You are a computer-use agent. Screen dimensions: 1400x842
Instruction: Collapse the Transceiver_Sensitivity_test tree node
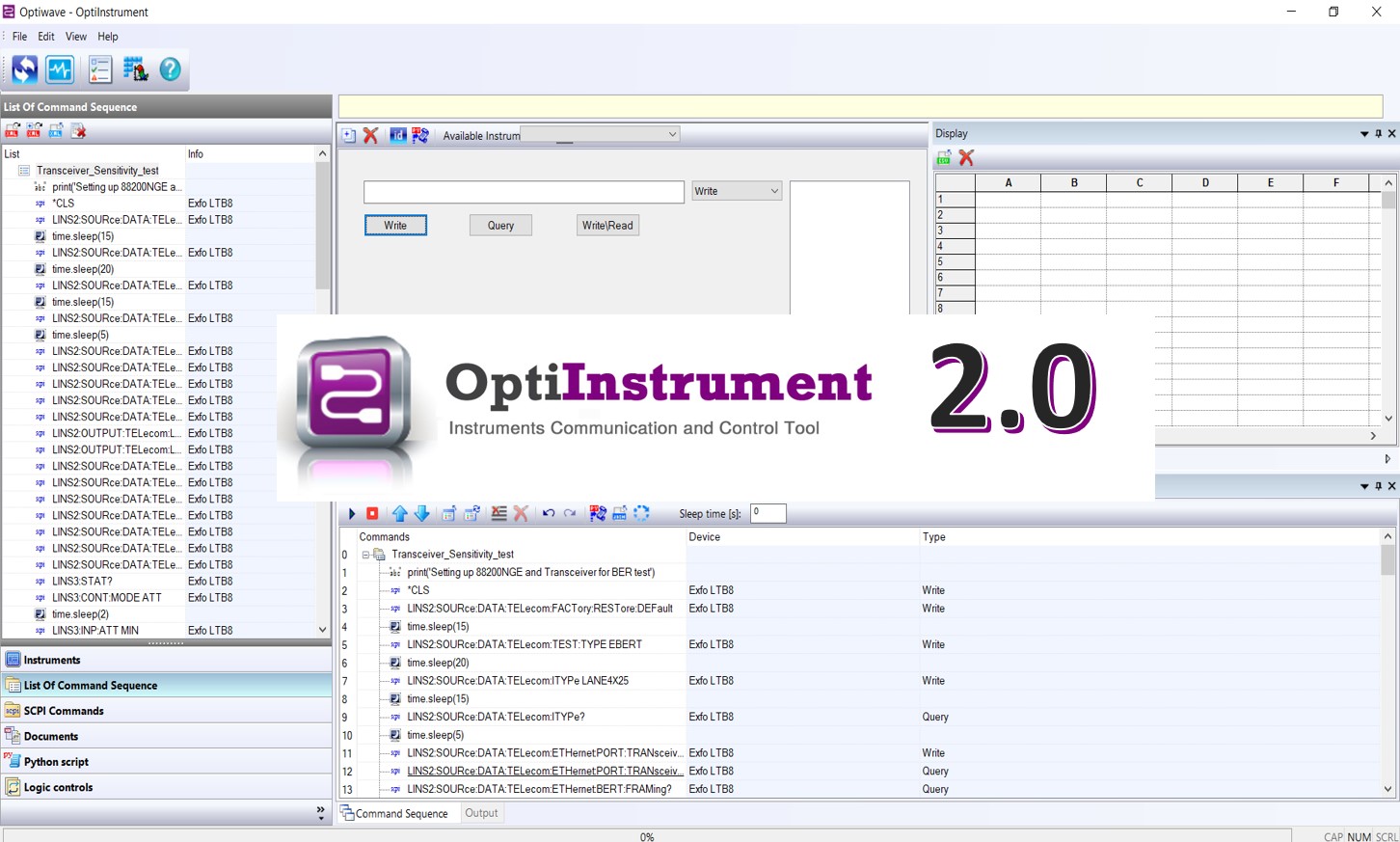pos(365,555)
